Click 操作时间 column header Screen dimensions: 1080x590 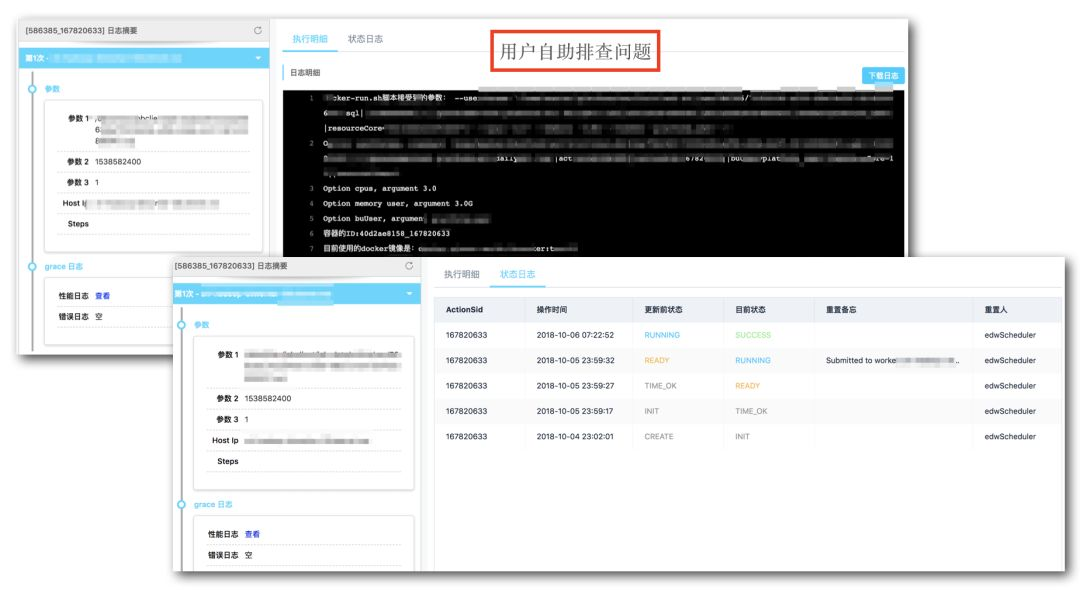coord(552,310)
